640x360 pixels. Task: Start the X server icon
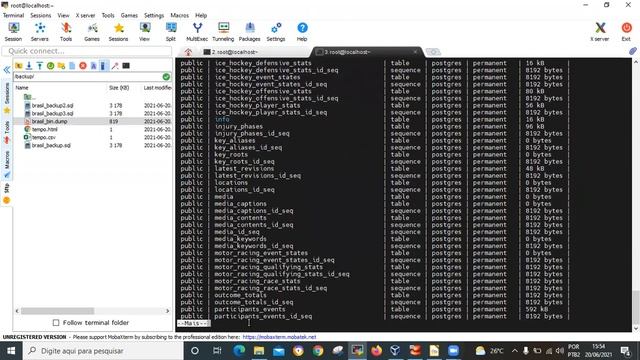[600, 32]
